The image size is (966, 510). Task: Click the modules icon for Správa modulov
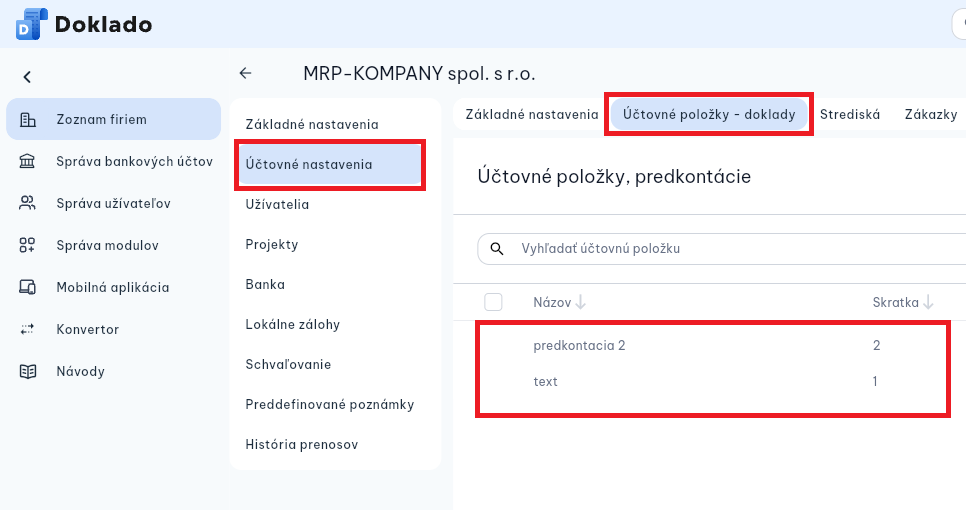pyautogui.click(x=27, y=245)
